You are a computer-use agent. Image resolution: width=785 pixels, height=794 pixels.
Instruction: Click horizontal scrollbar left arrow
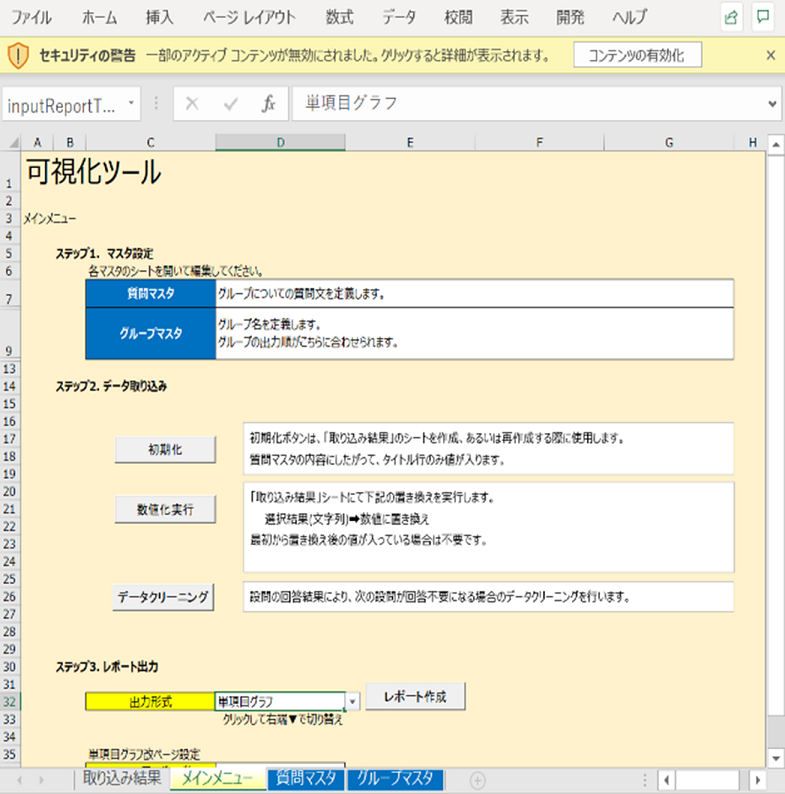click(x=666, y=780)
